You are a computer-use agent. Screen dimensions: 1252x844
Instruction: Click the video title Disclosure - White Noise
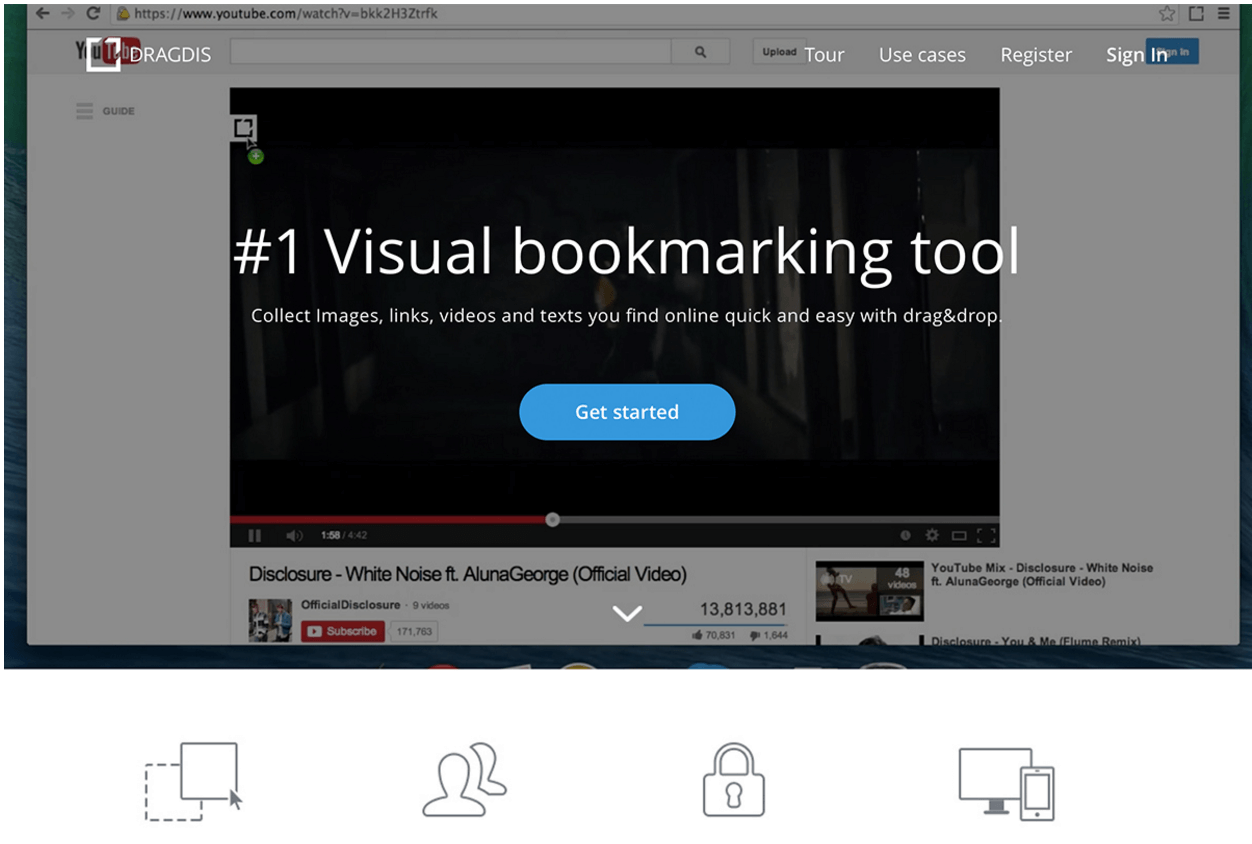468,574
